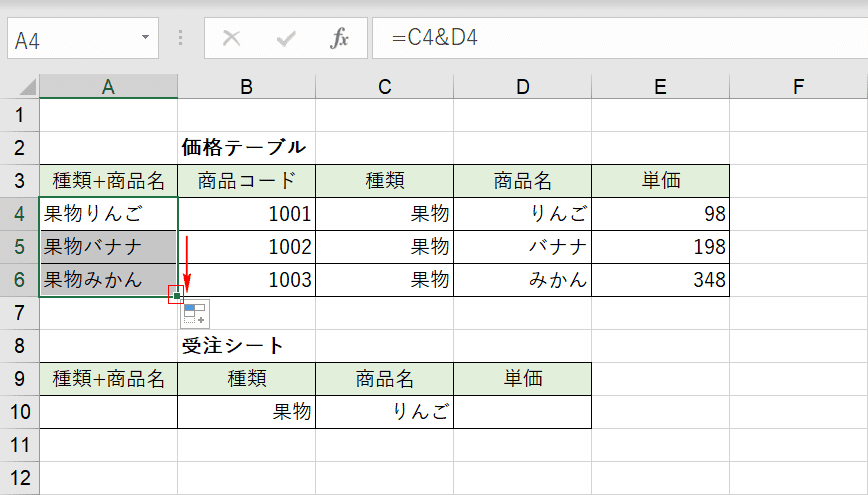Click the Cancel (X) formula icon
The image size is (868, 495).
tap(231, 38)
